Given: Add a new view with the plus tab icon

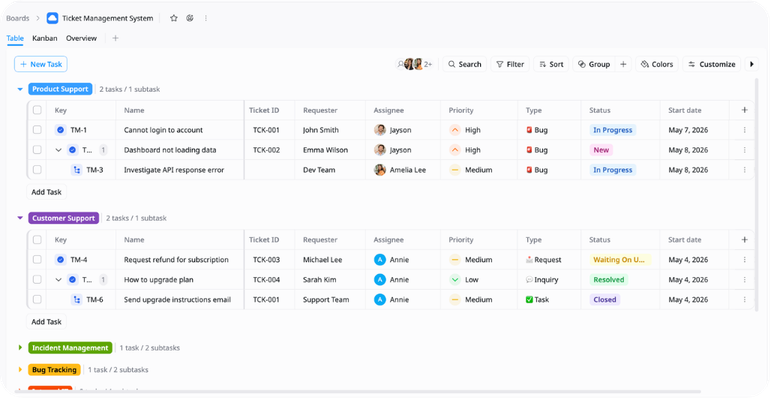Looking at the screenshot, I should (115, 38).
